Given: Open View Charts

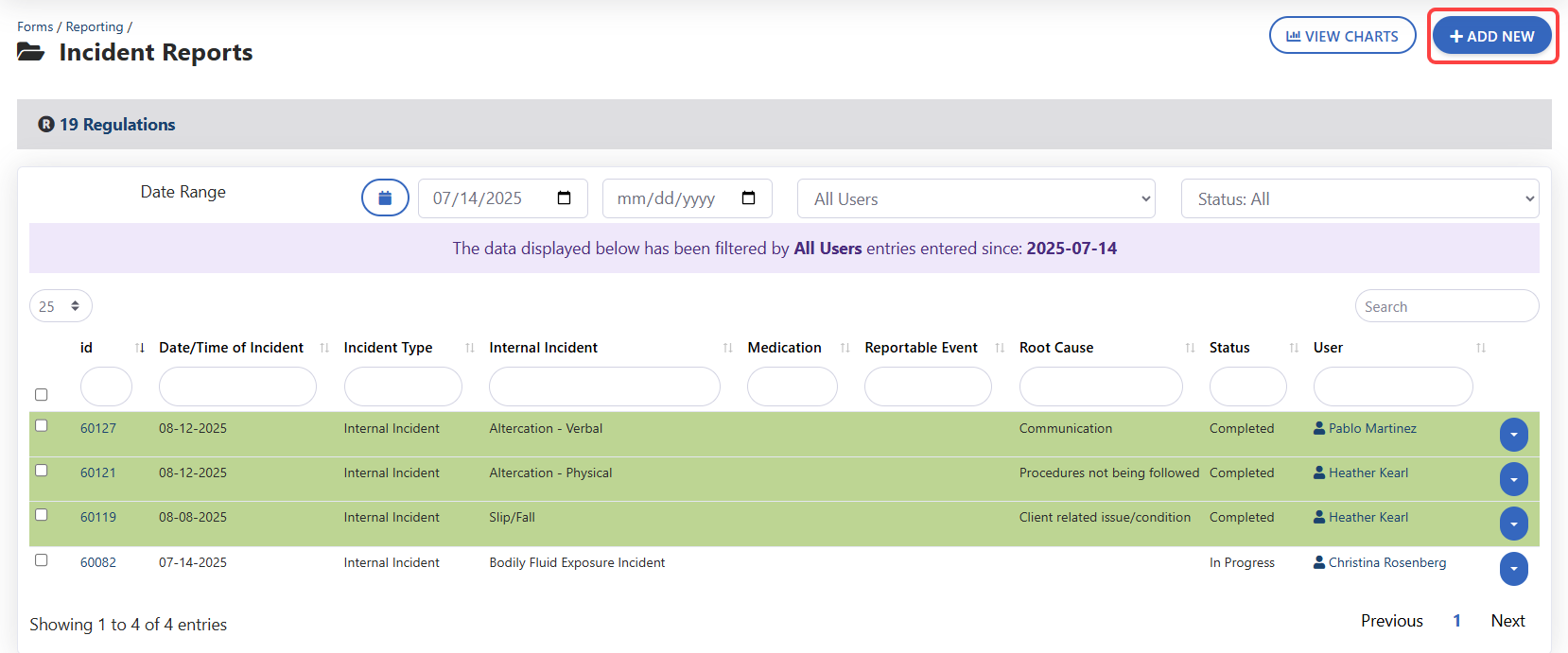Looking at the screenshot, I should [x=1341, y=36].
